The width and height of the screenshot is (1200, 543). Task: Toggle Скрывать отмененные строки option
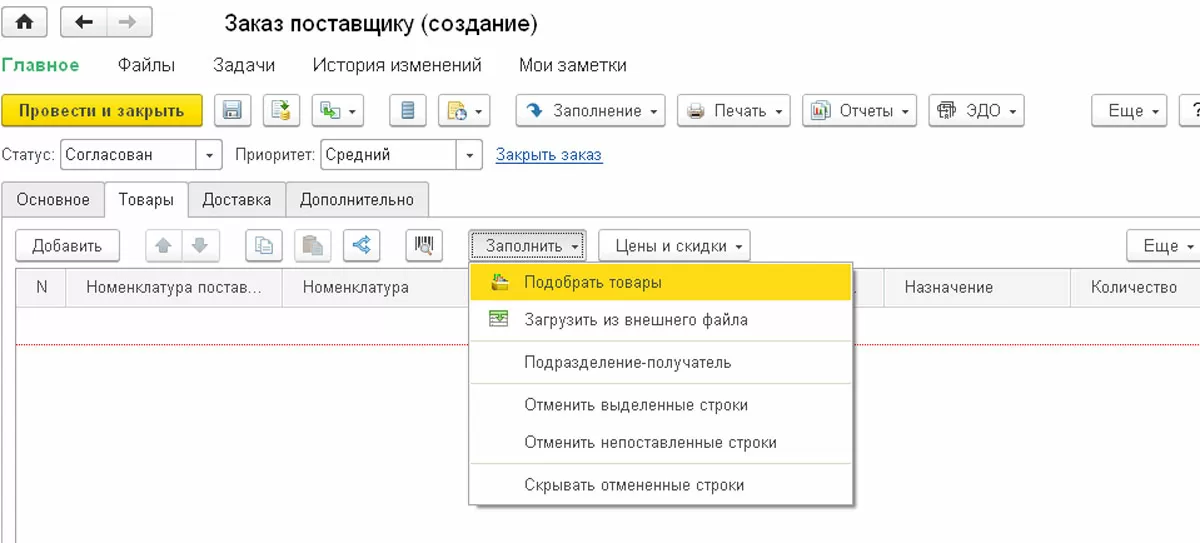(633, 485)
